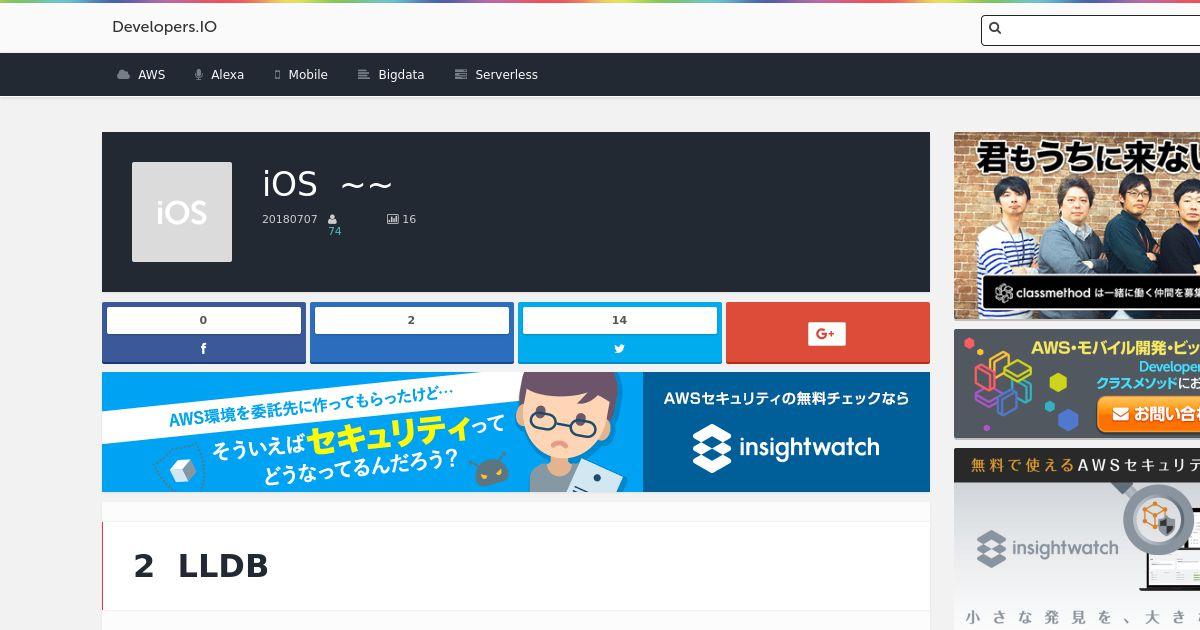Open the Developers.IO home link
This screenshot has height=630, width=1200.
coord(164,27)
